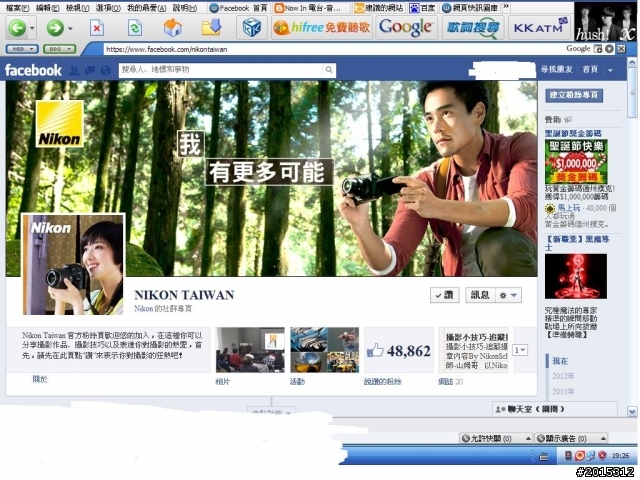This screenshot has height=480, width=640.
Task: Open the favorites folder with blue arrow
Action: coord(211,28)
